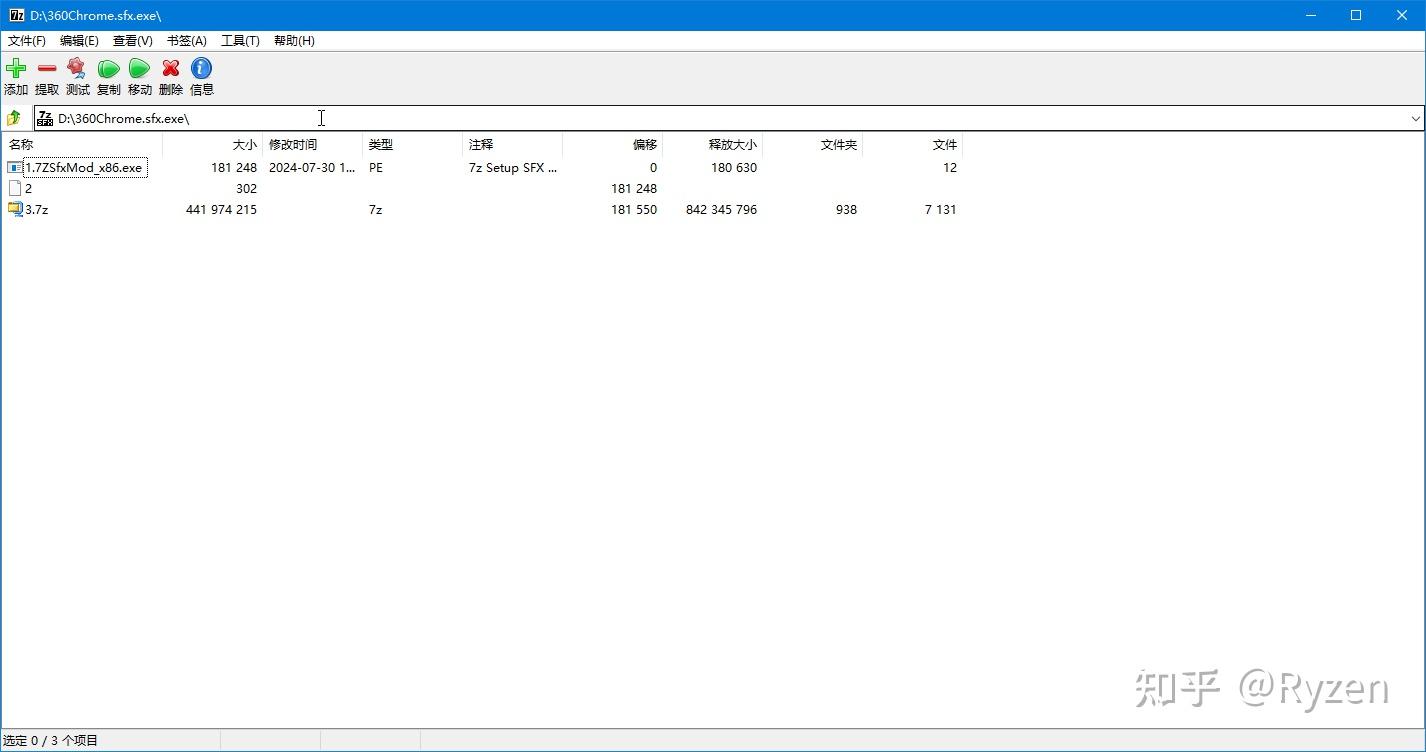
Task: Sort by the 修改时间 column header
Action: tap(293, 144)
